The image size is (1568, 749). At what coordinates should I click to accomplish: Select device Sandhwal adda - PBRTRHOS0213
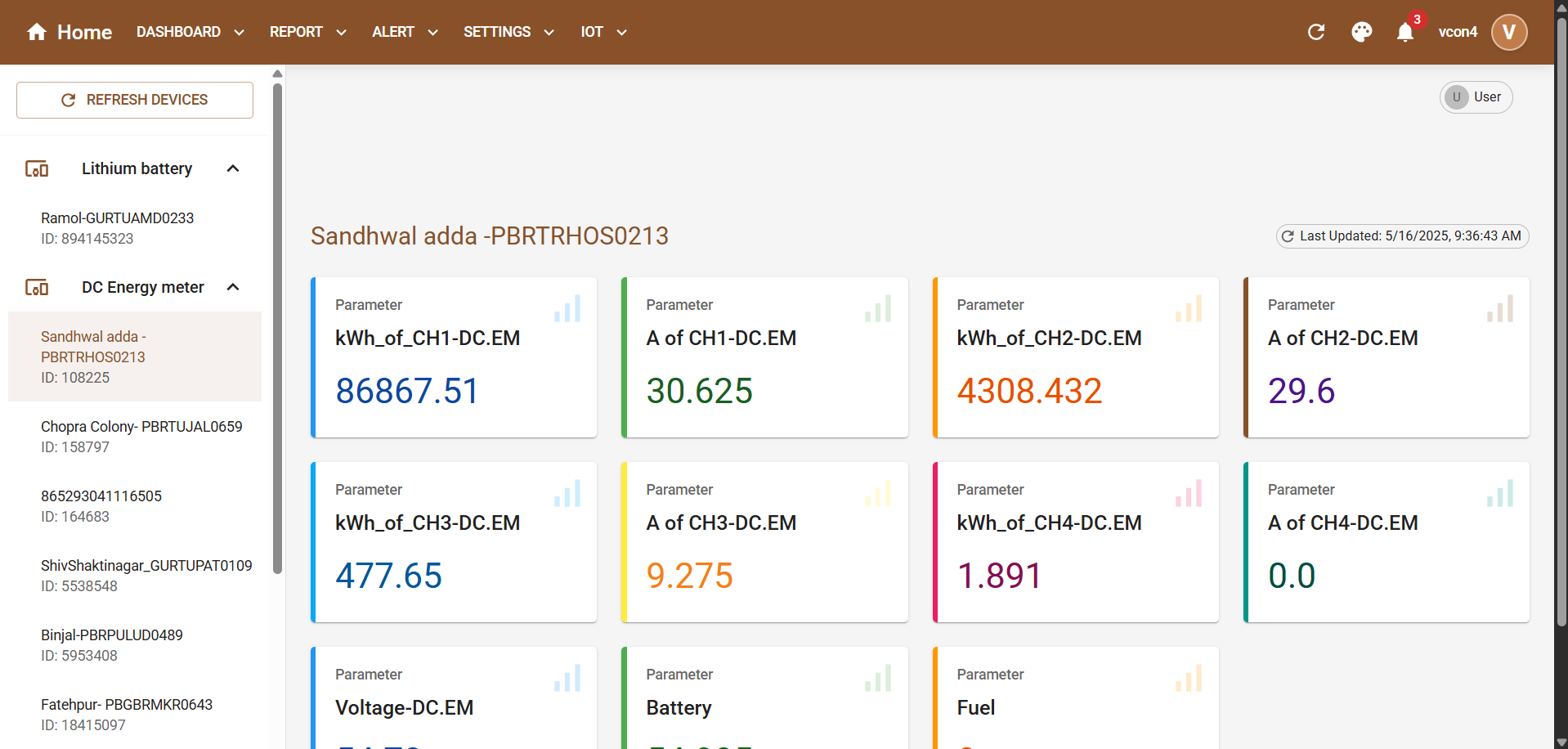[x=135, y=357]
